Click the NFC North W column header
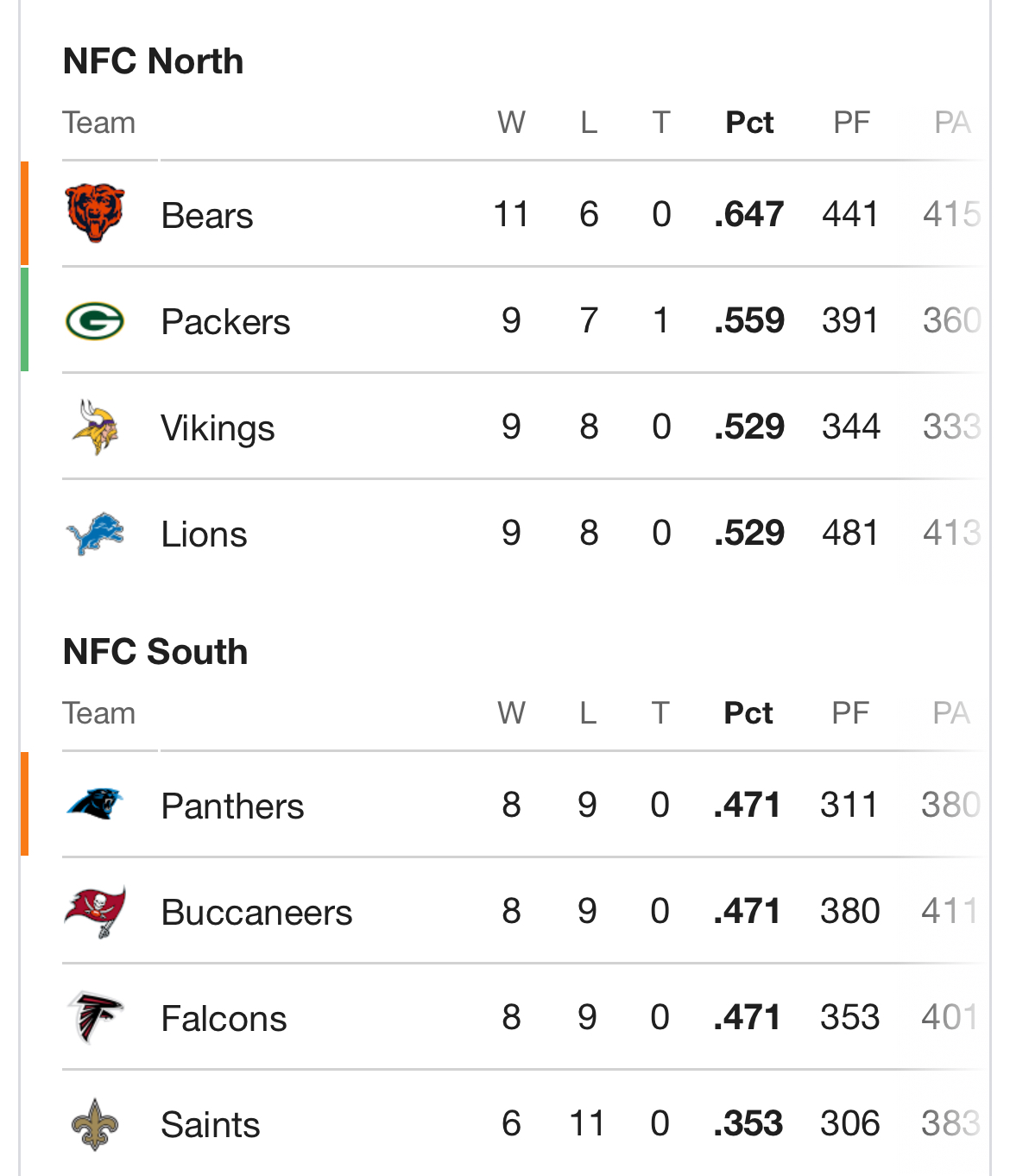Image resolution: width=1010 pixels, height=1176 pixels. coord(511,123)
